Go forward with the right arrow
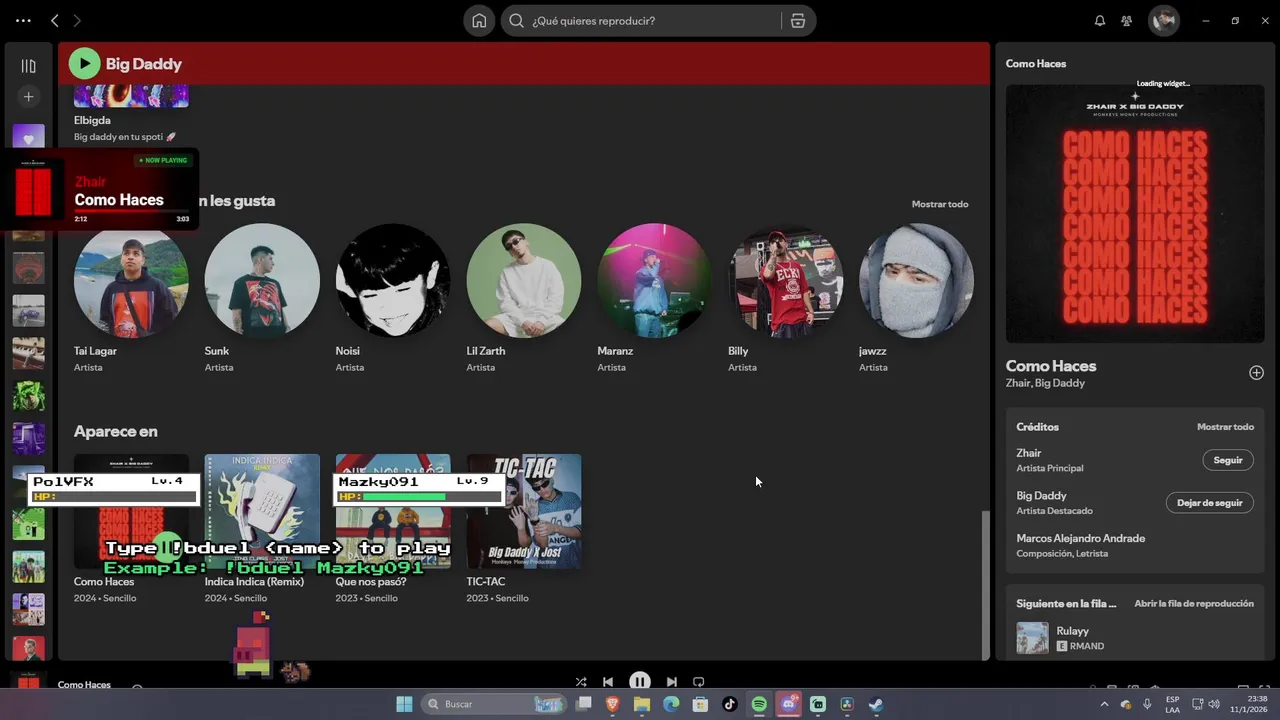 tap(77, 20)
